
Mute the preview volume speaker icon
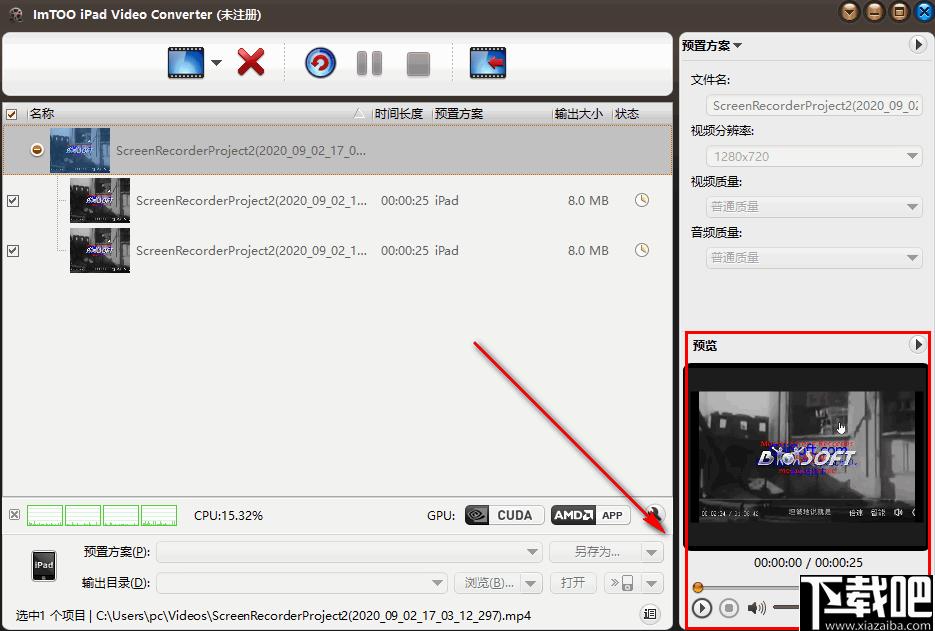coord(757,608)
